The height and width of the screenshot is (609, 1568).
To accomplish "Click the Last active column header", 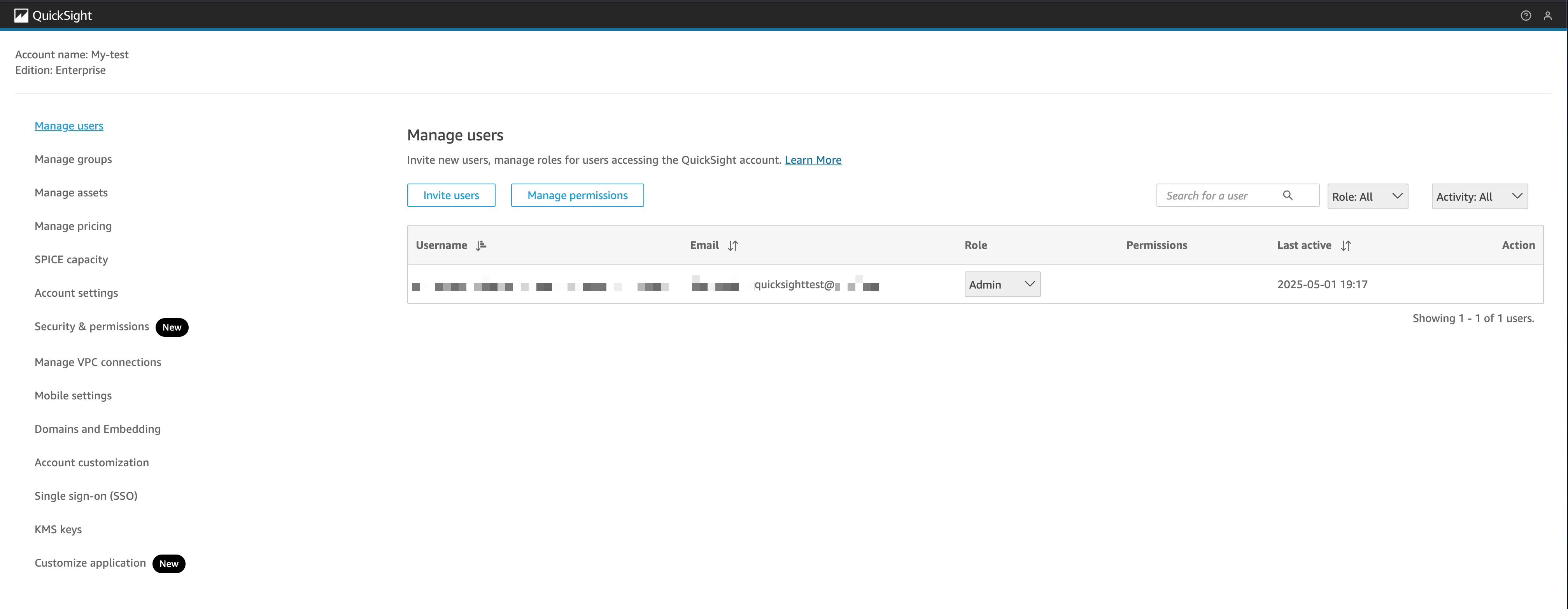I will (1304, 245).
